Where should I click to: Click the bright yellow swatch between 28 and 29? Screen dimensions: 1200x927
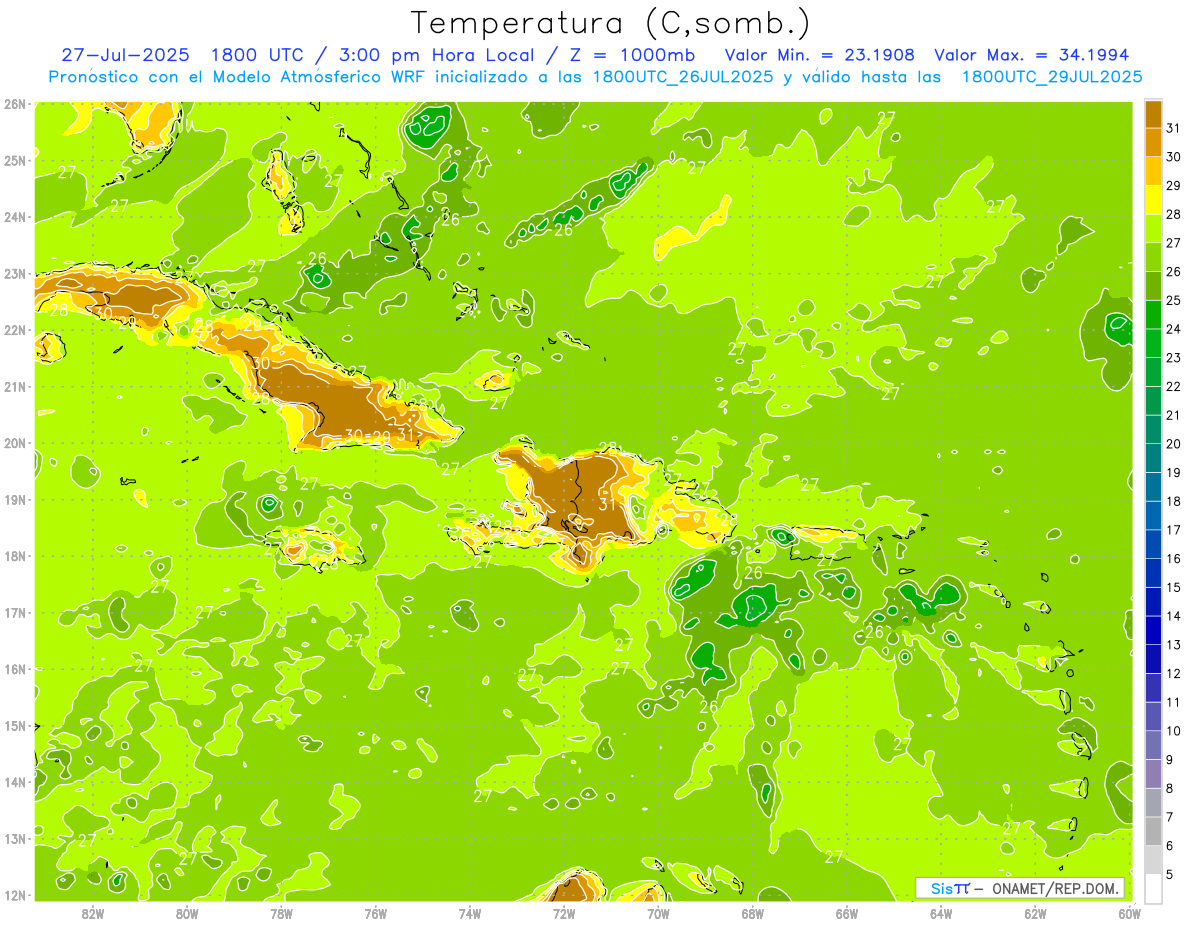coord(1154,200)
